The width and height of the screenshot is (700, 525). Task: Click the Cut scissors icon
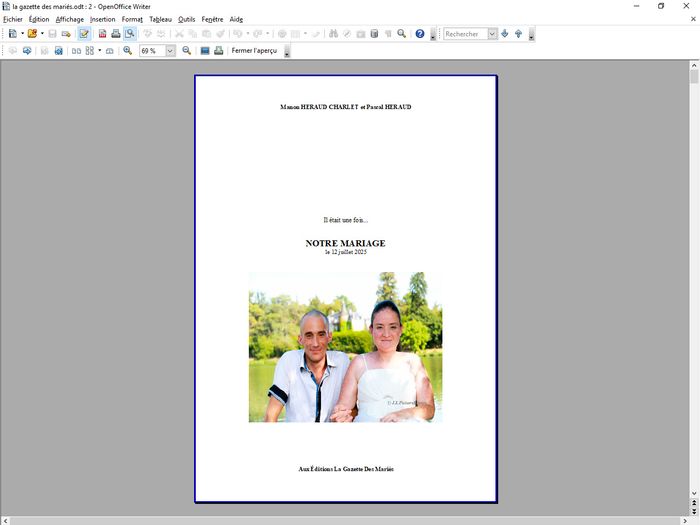pos(179,33)
